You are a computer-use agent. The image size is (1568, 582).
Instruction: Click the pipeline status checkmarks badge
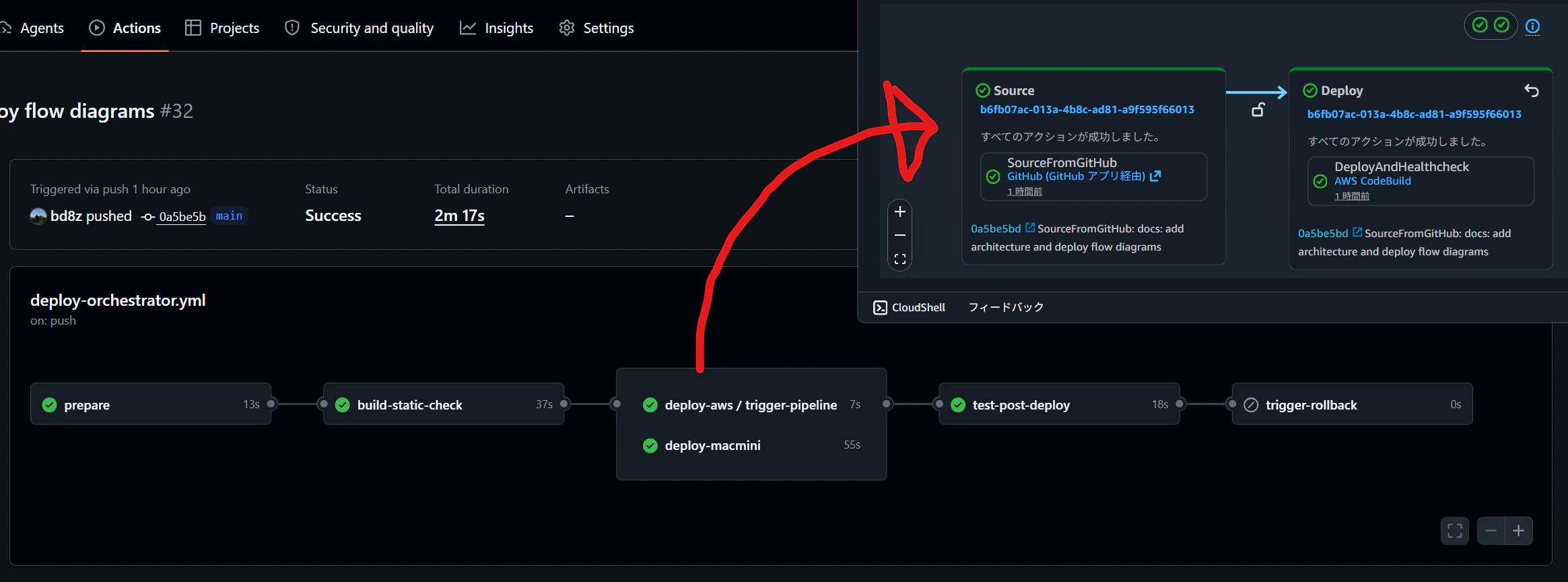(x=1491, y=26)
